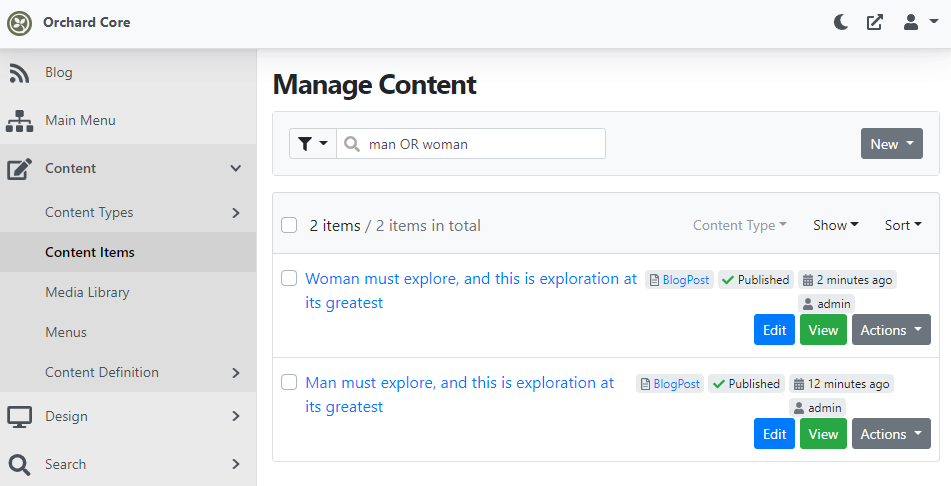Open the Sort dropdown
951x486 pixels.
(903, 225)
